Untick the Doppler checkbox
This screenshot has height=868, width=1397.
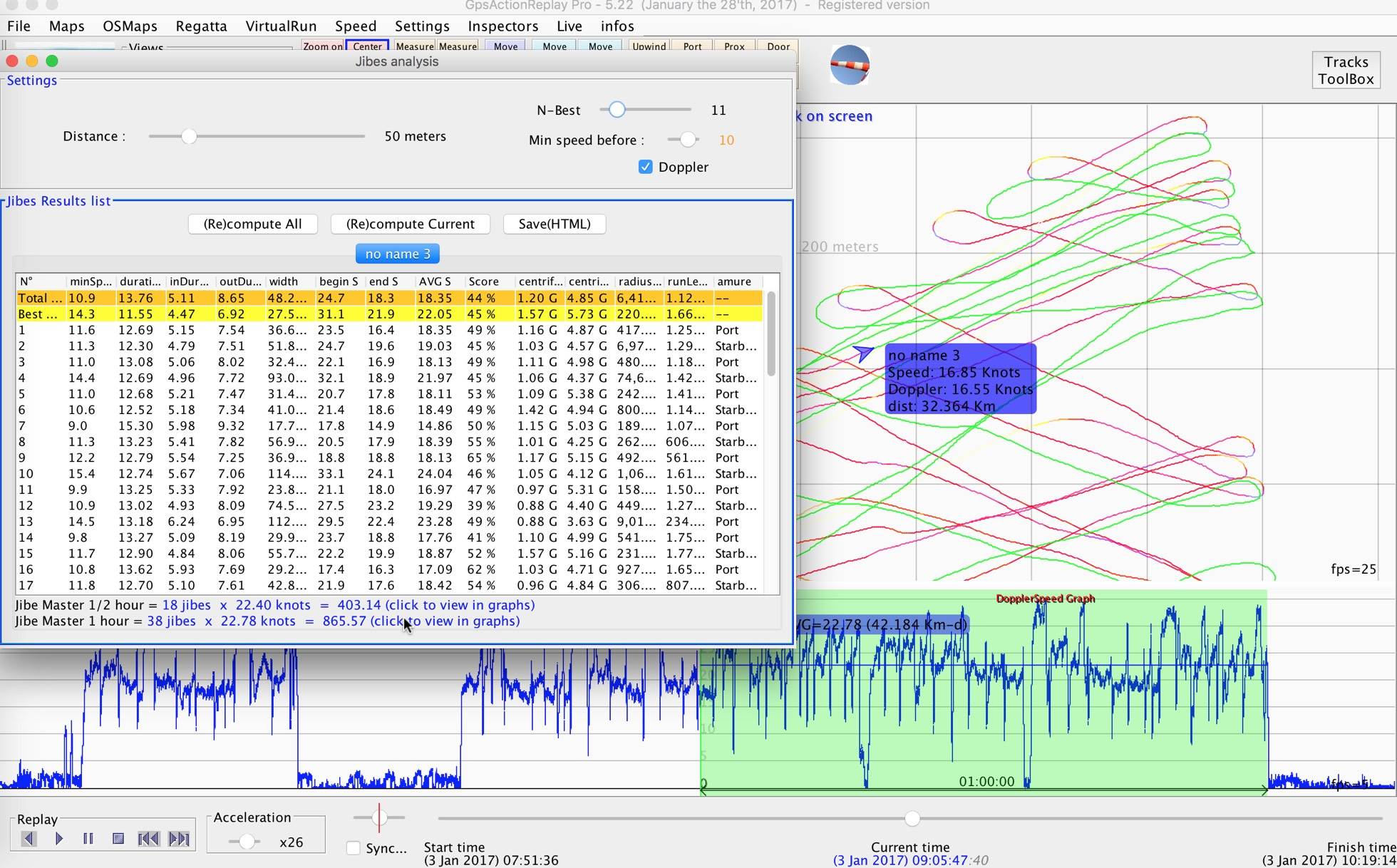point(646,167)
